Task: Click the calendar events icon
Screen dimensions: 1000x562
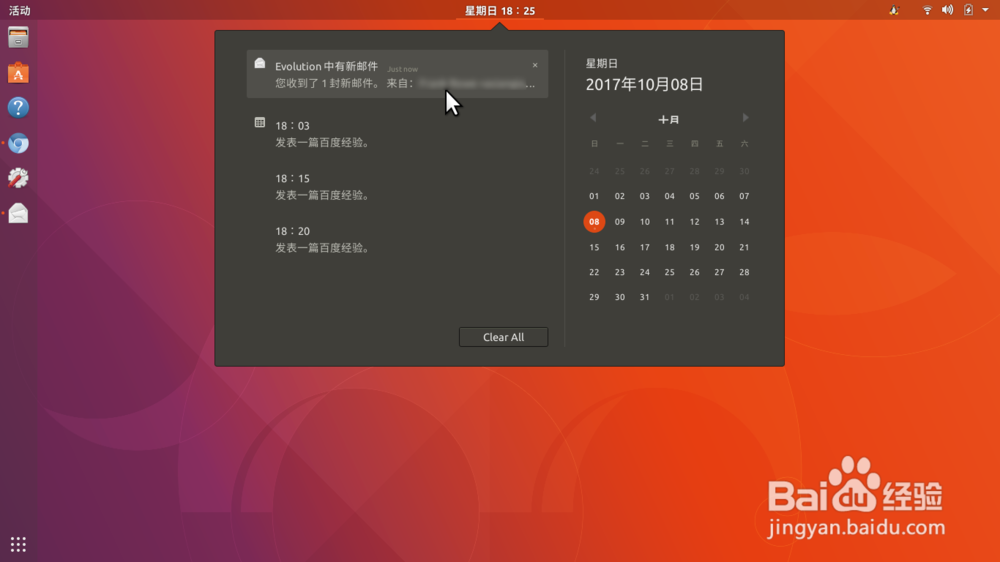Action: [x=260, y=122]
